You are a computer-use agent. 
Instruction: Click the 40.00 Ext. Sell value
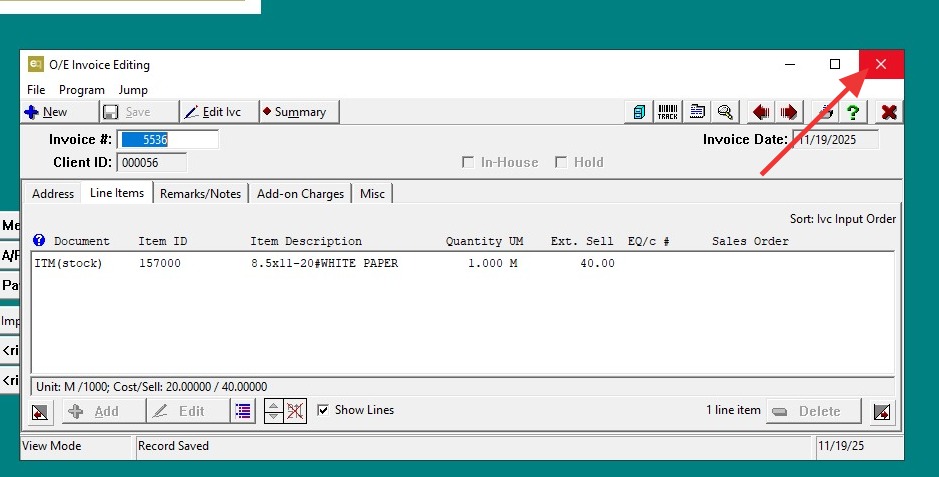tap(597, 263)
